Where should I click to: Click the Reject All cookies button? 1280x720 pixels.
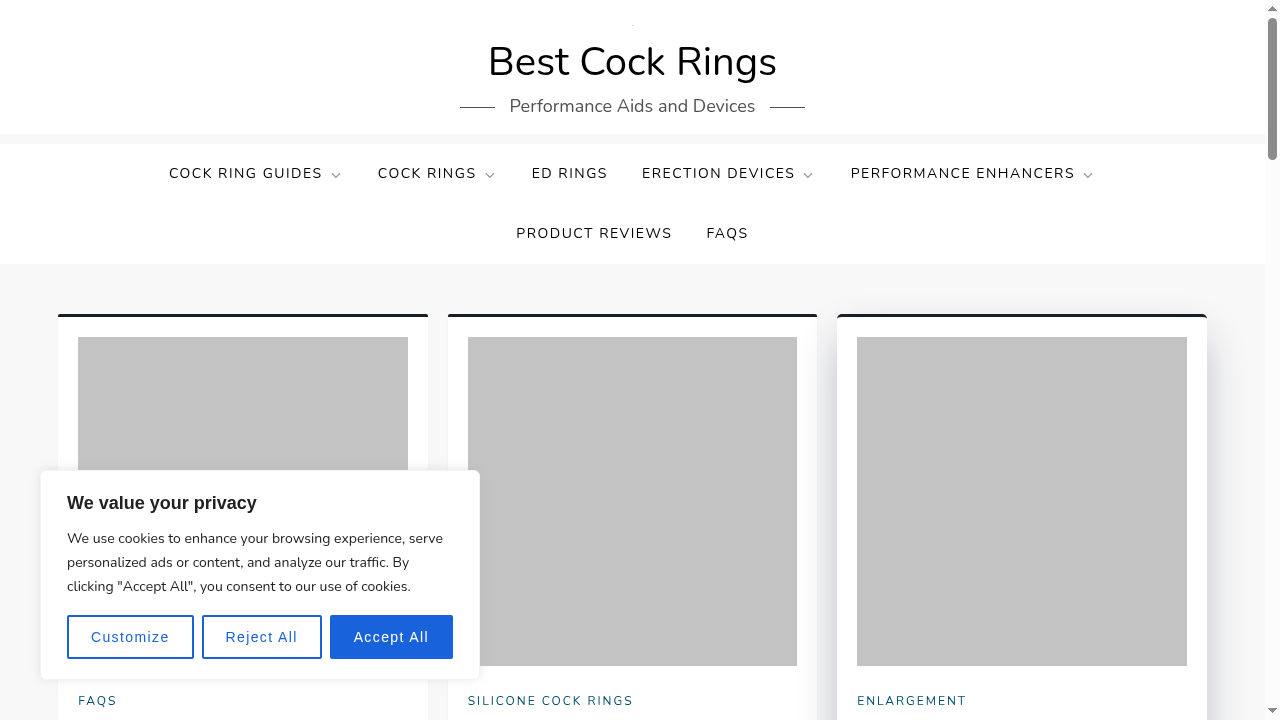(261, 637)
